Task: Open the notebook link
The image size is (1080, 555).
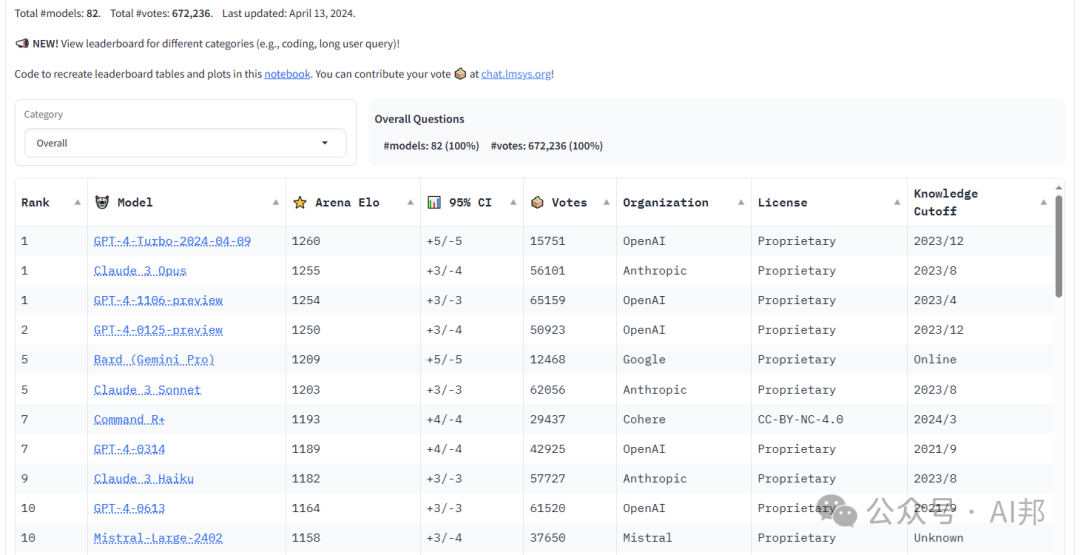Action: point(287,74)
